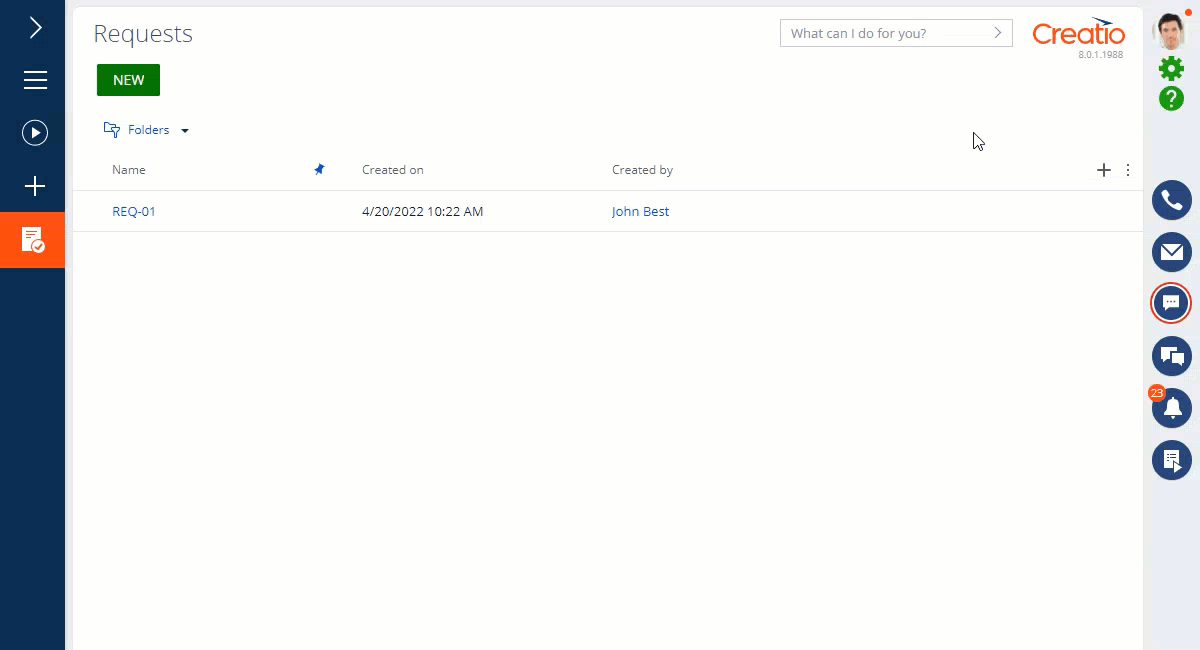Click the Created on column header
Image resolution: width=1200 pixels, height=650 pixels.
(393, 170)
